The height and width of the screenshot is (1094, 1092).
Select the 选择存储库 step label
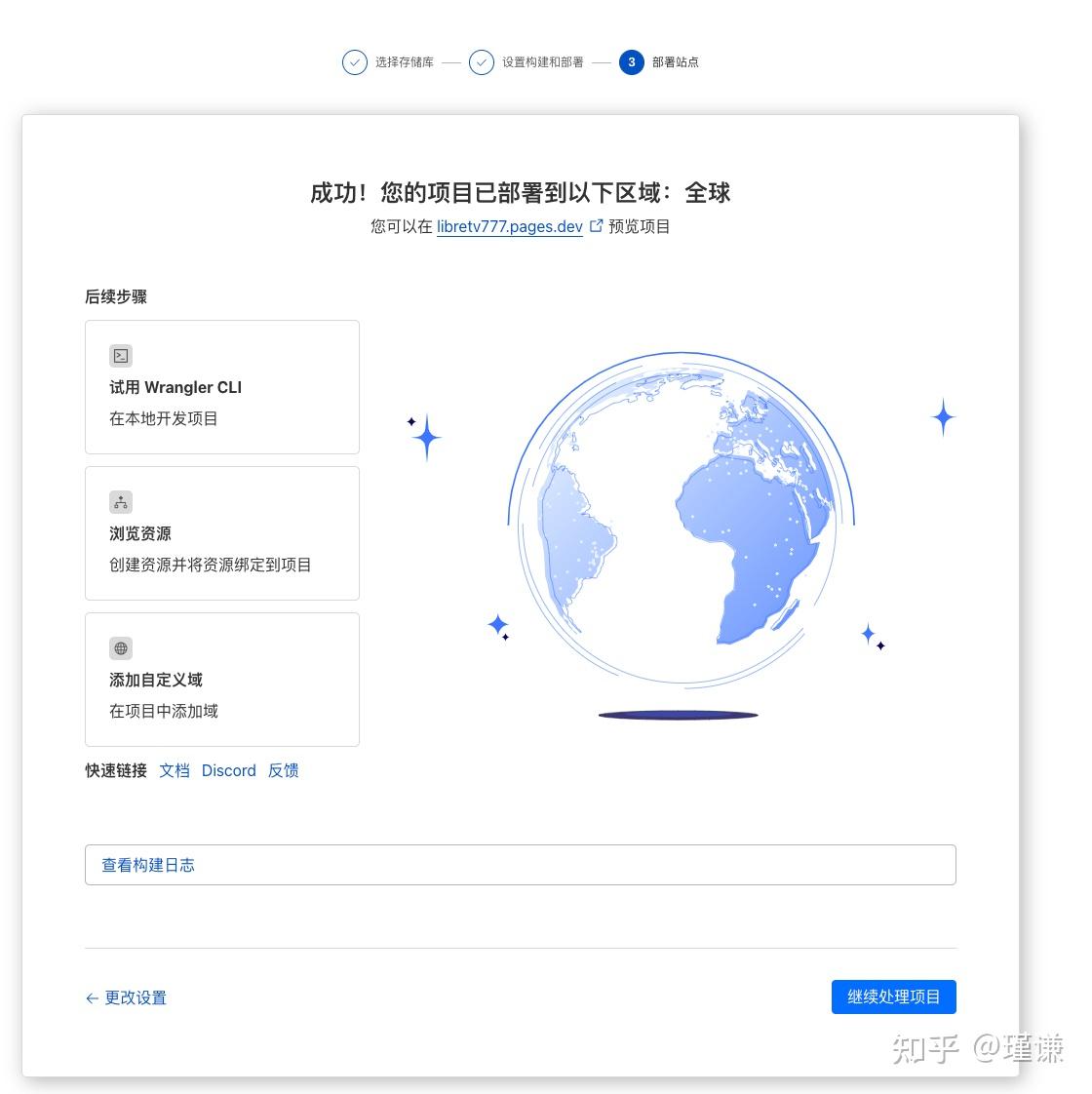(x=404, y=62)
